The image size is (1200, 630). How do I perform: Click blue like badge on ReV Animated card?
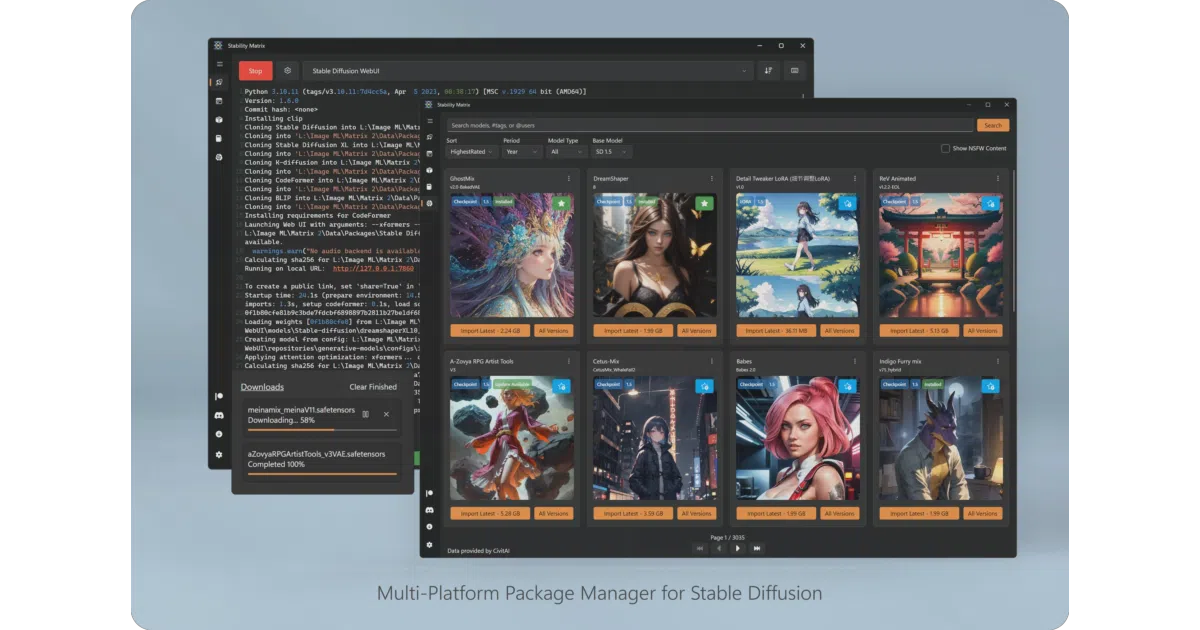click(x=990, y=204)
